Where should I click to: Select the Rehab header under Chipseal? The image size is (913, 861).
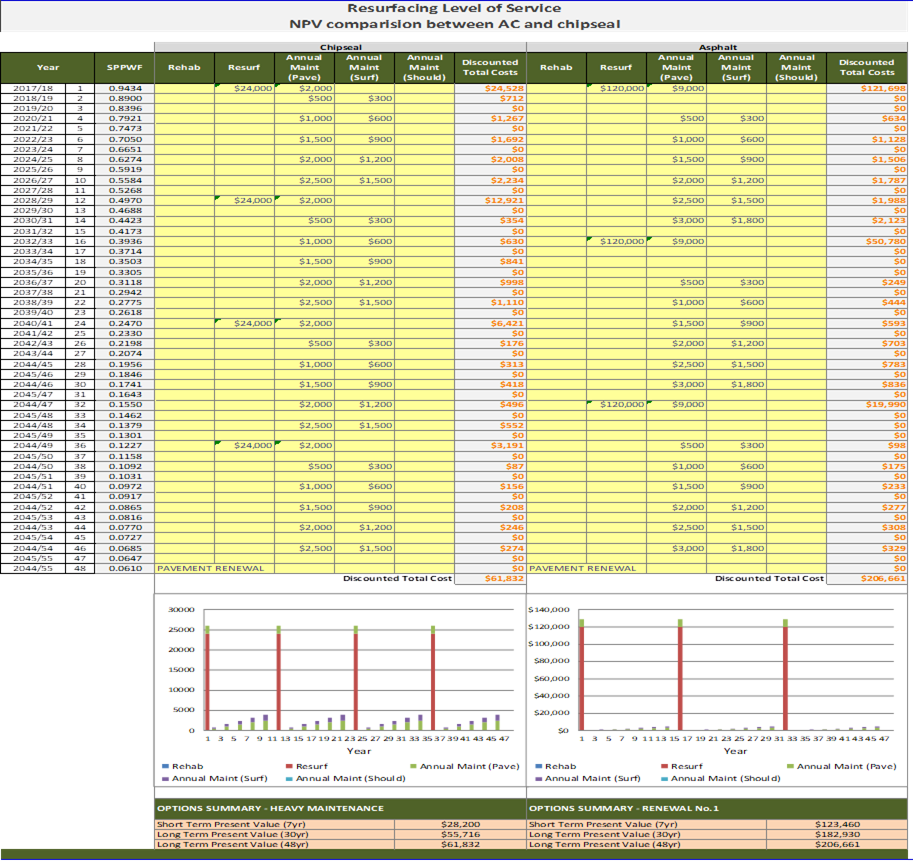[x=185, y=68]
